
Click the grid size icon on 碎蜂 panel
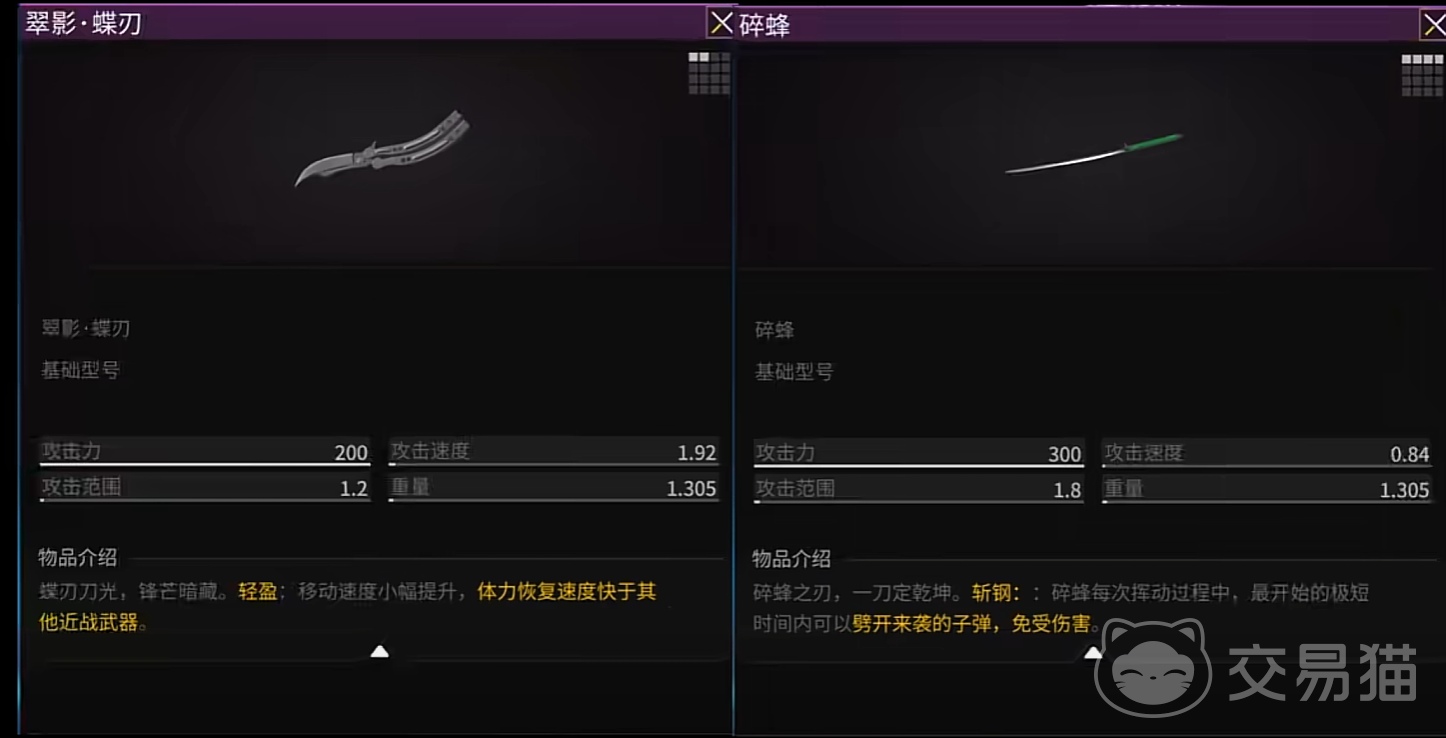coord(1422,75)
